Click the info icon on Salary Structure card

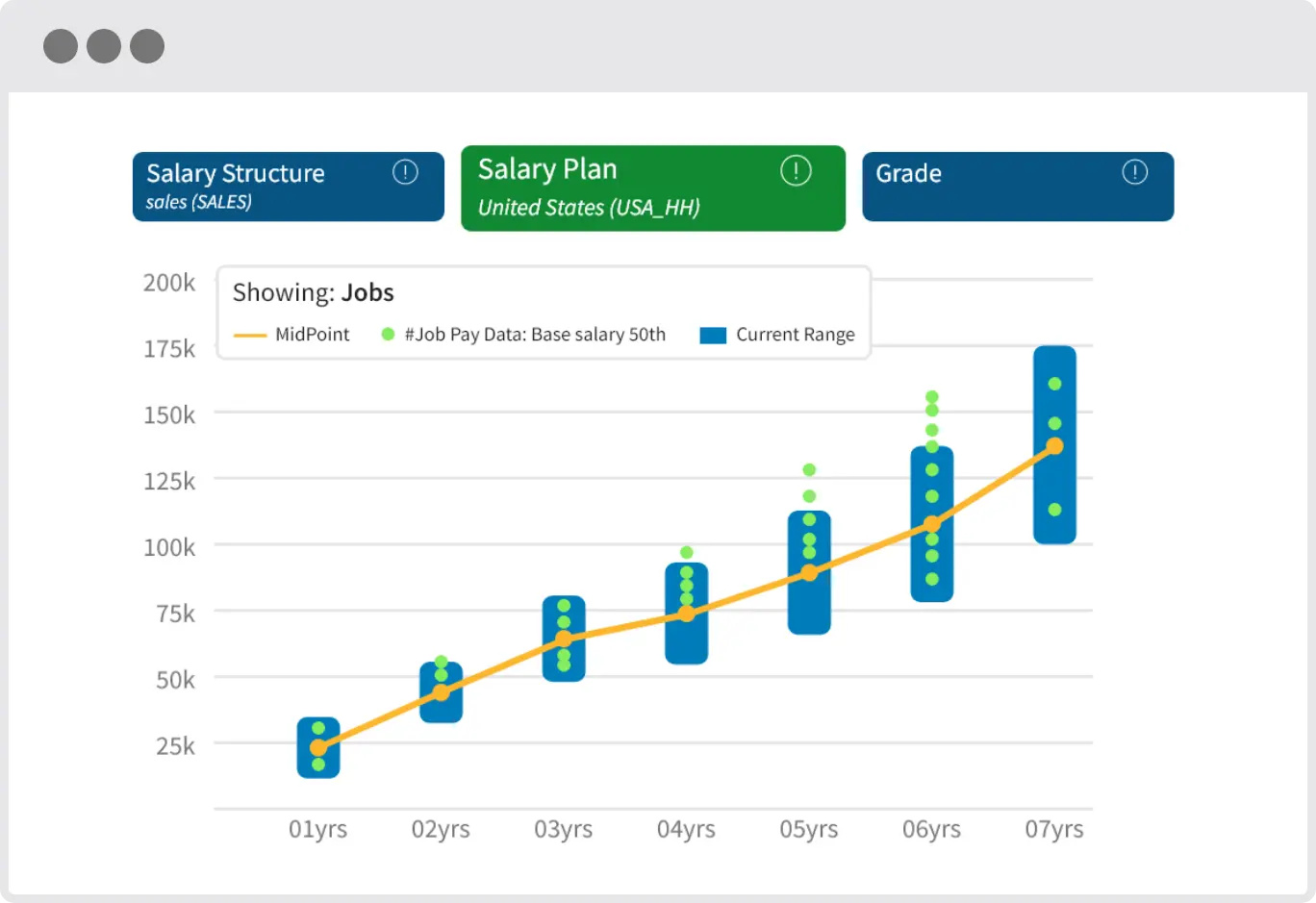click(x=405, y=172)
